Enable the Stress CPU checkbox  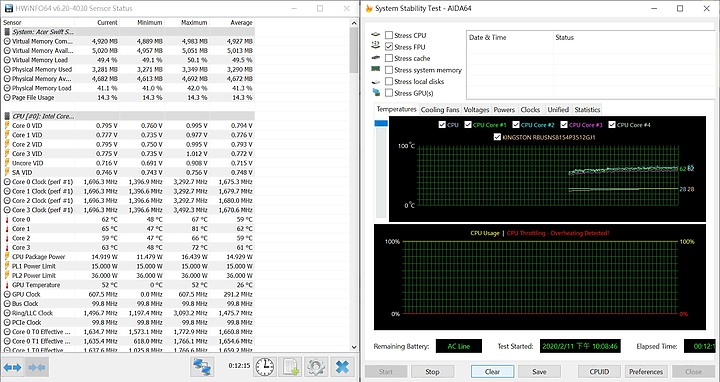(389, 35)
